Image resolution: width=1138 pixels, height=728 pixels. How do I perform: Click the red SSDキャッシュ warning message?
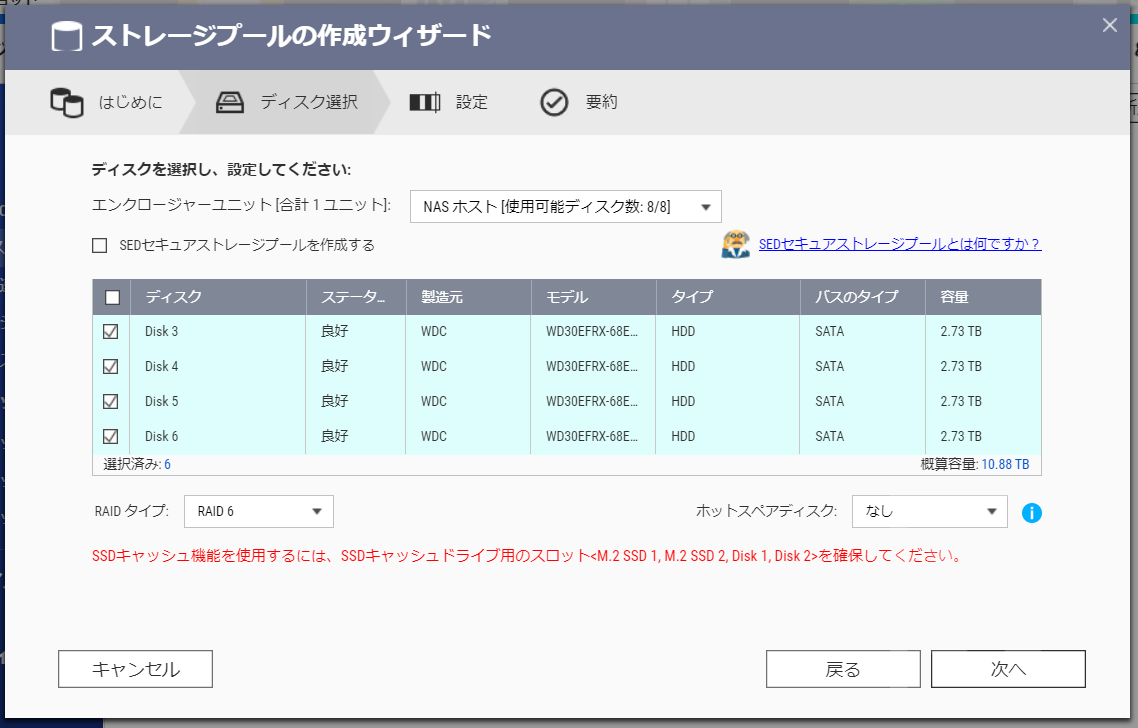tap(528, 556)
